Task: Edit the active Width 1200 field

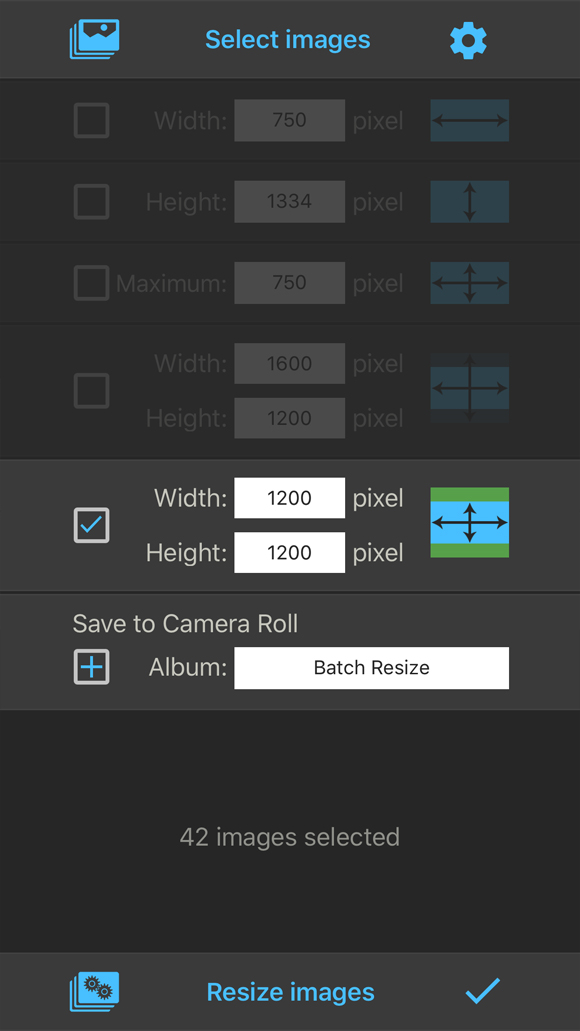Action: pyautogui.click(x=289, y=498)
